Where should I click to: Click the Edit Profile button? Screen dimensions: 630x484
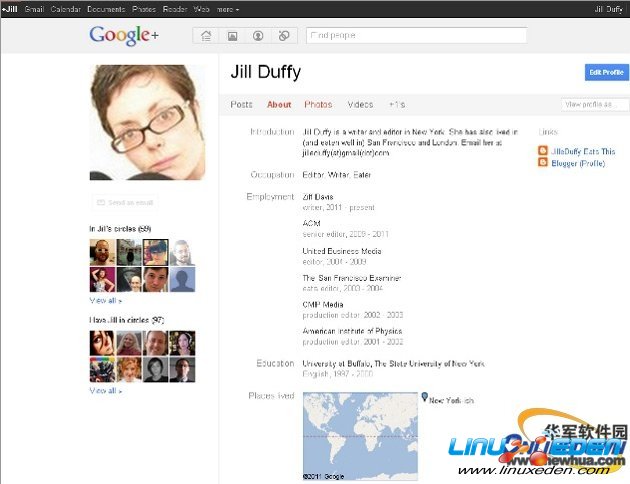coord(606,72)
